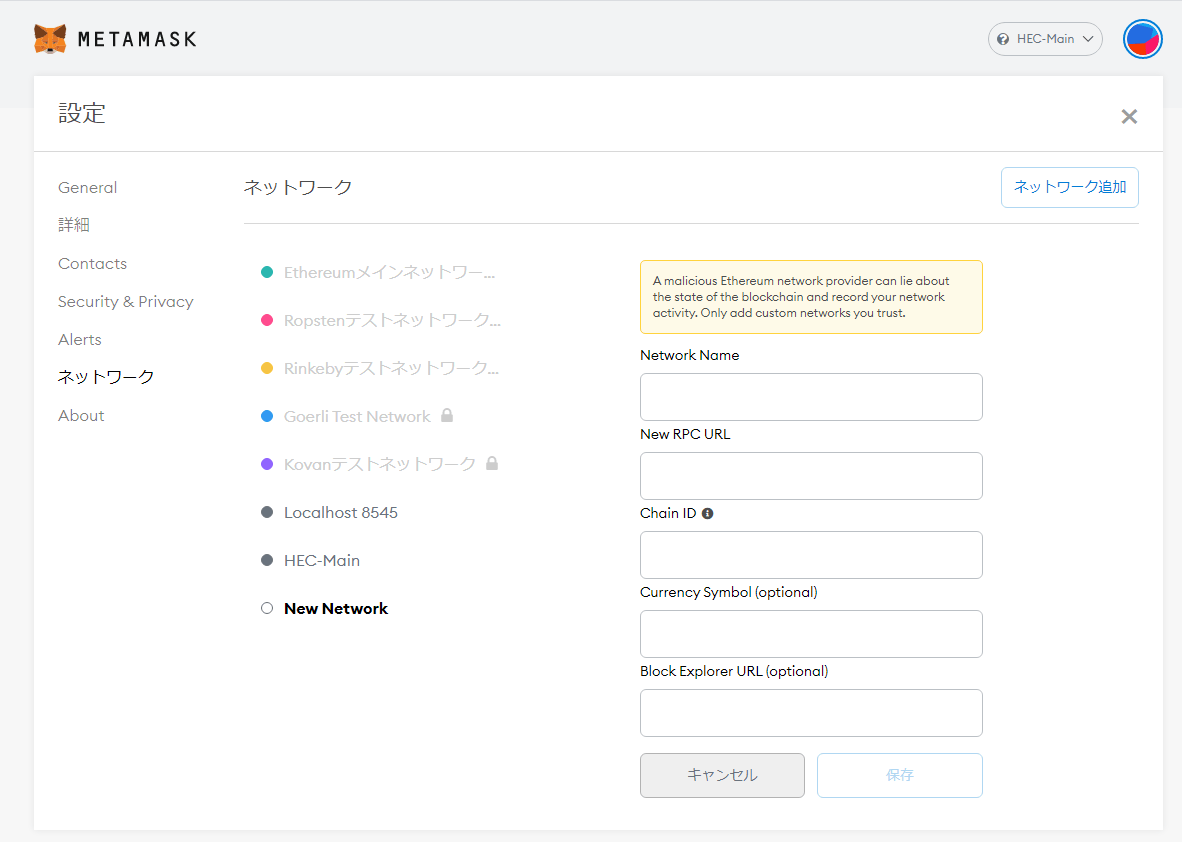Image resolution: width=1182 pixels, height=842 pixels.
Task: Click the green dot beside Ethereumメインネットワーク
Action: pos(267,272)
